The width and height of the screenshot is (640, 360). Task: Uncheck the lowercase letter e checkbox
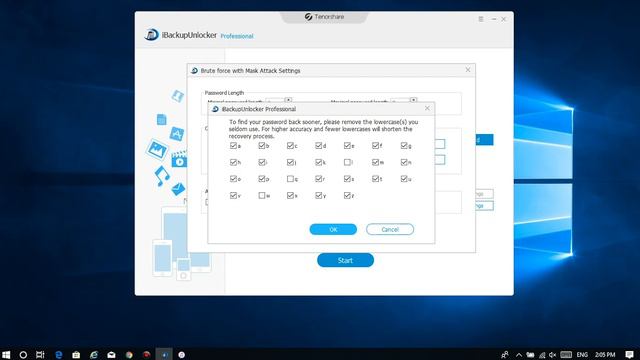coord(347,145)
